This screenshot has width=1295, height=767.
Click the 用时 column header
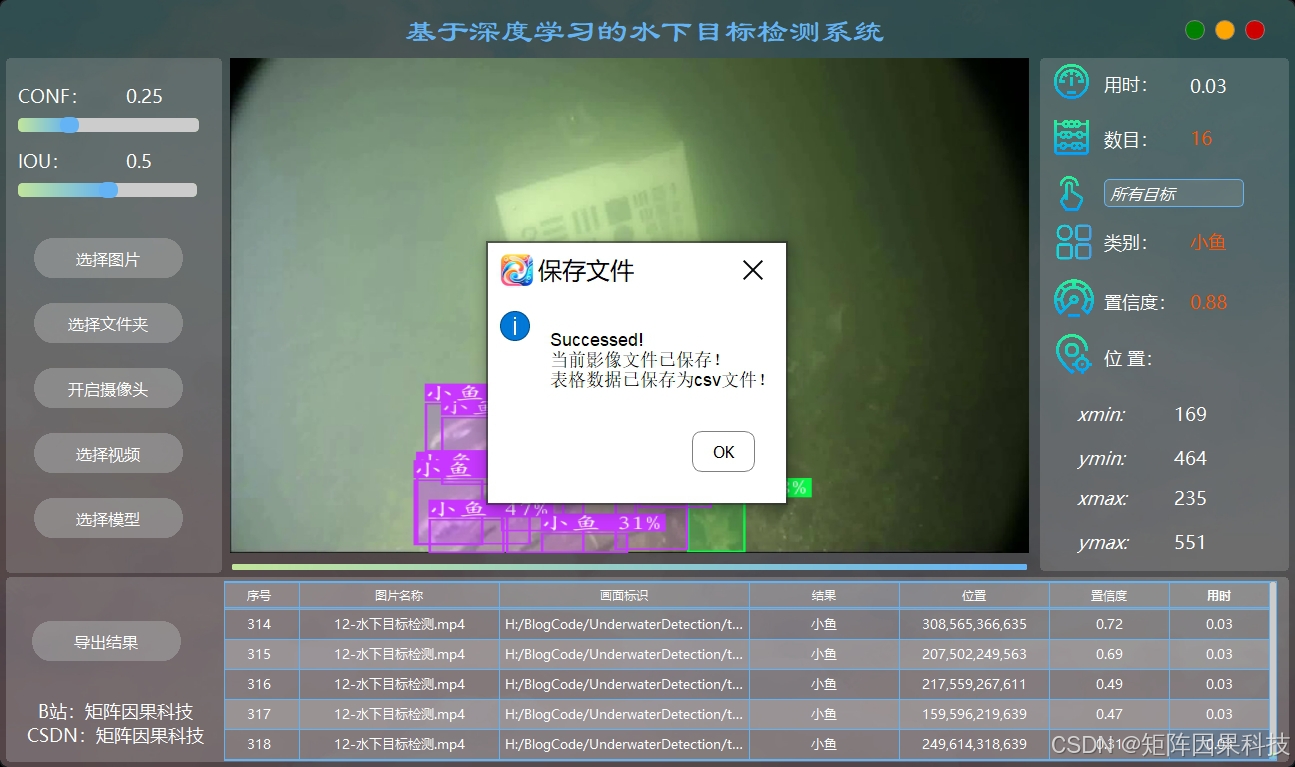point(1219,595)
